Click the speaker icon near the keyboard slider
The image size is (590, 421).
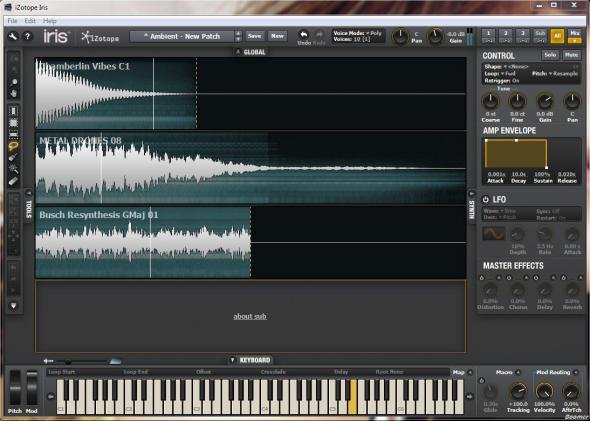(x=48, y=361)
